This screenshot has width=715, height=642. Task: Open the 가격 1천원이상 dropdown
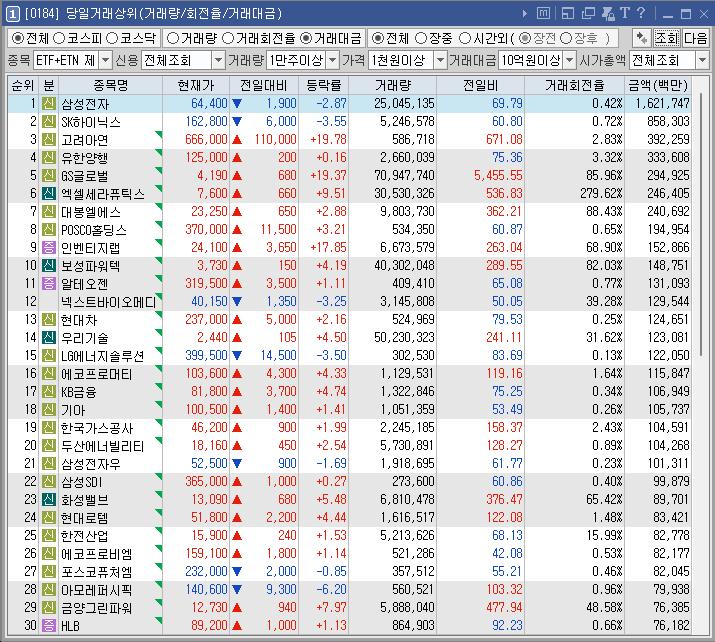pyautogui.click(x=440, y=60)
